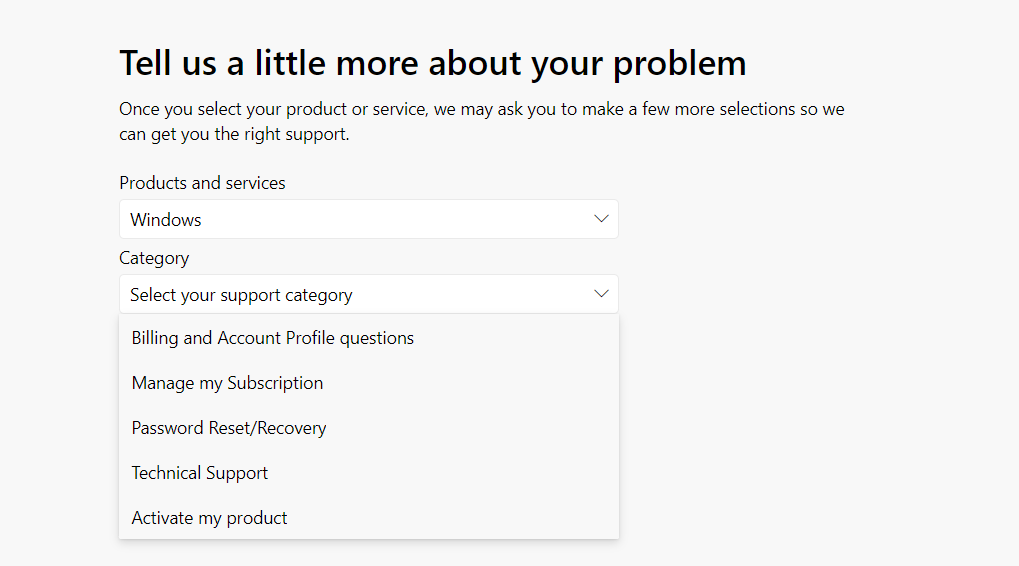Click the 'Tell us a little more' heading

pyautogui.click(x=432, y=64)
